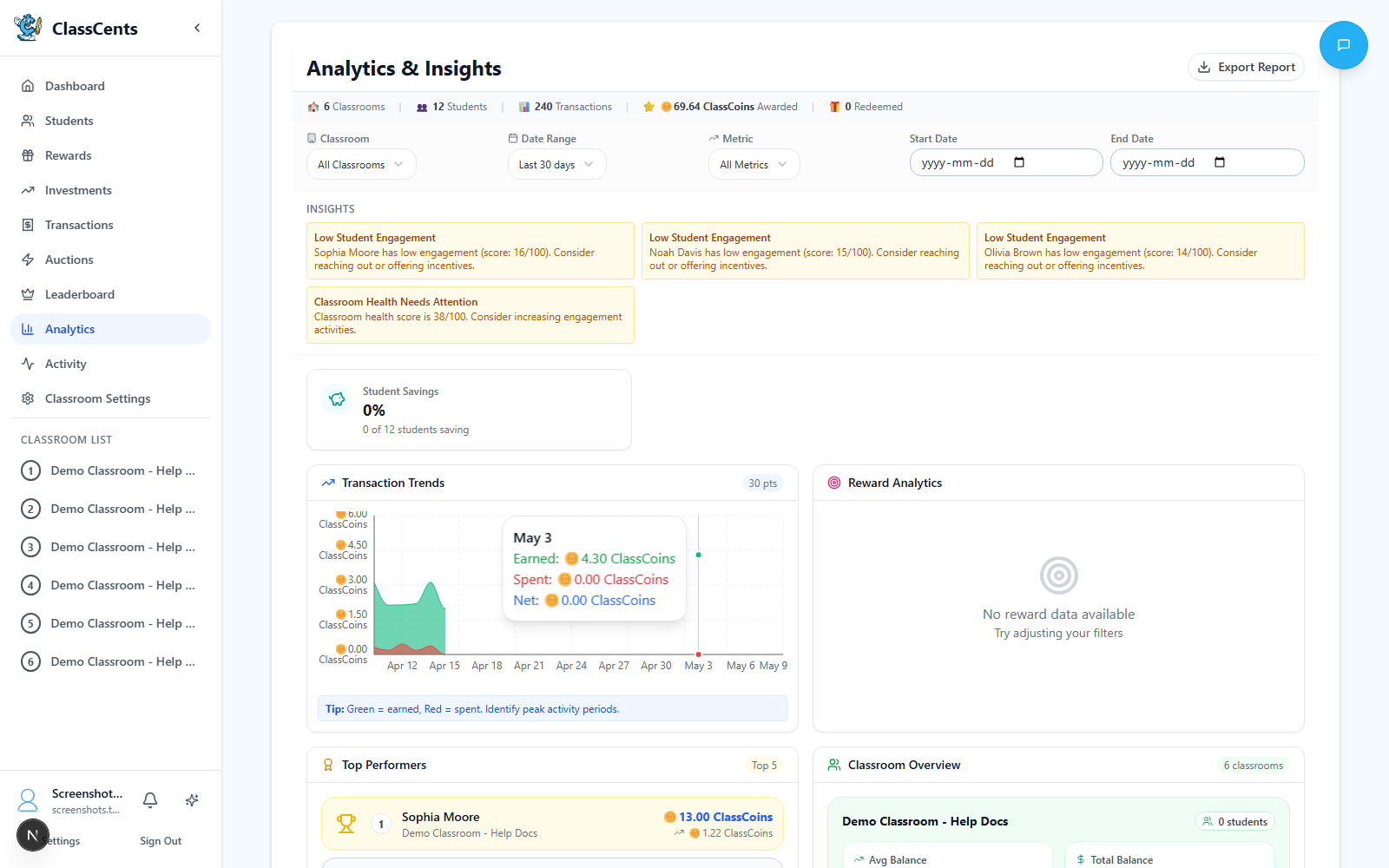Screen dimensions: 1389x868
Task: Click the user avatar icon
Action: click(x=28, y=799)
